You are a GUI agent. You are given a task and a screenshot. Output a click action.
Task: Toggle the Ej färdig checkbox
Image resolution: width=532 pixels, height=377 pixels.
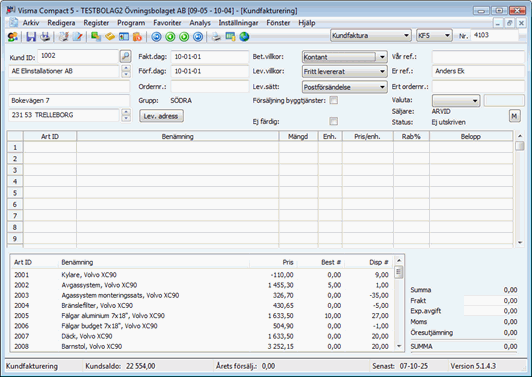(334, 121)
